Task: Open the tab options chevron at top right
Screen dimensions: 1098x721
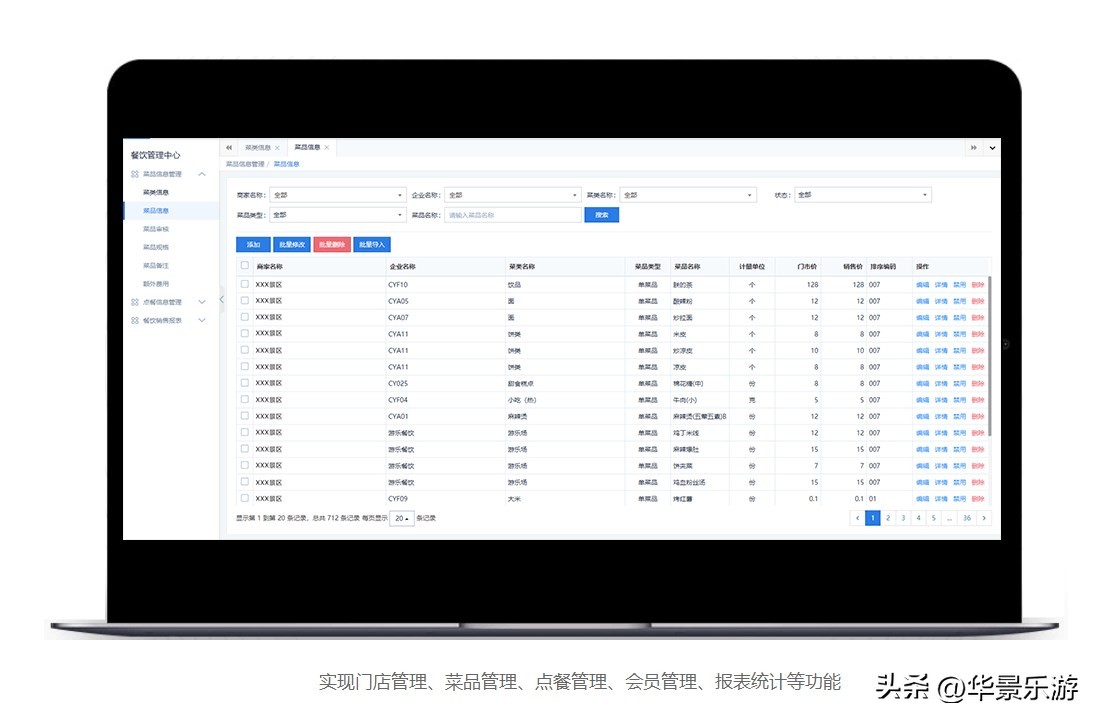Action: (x=992, y=147)
